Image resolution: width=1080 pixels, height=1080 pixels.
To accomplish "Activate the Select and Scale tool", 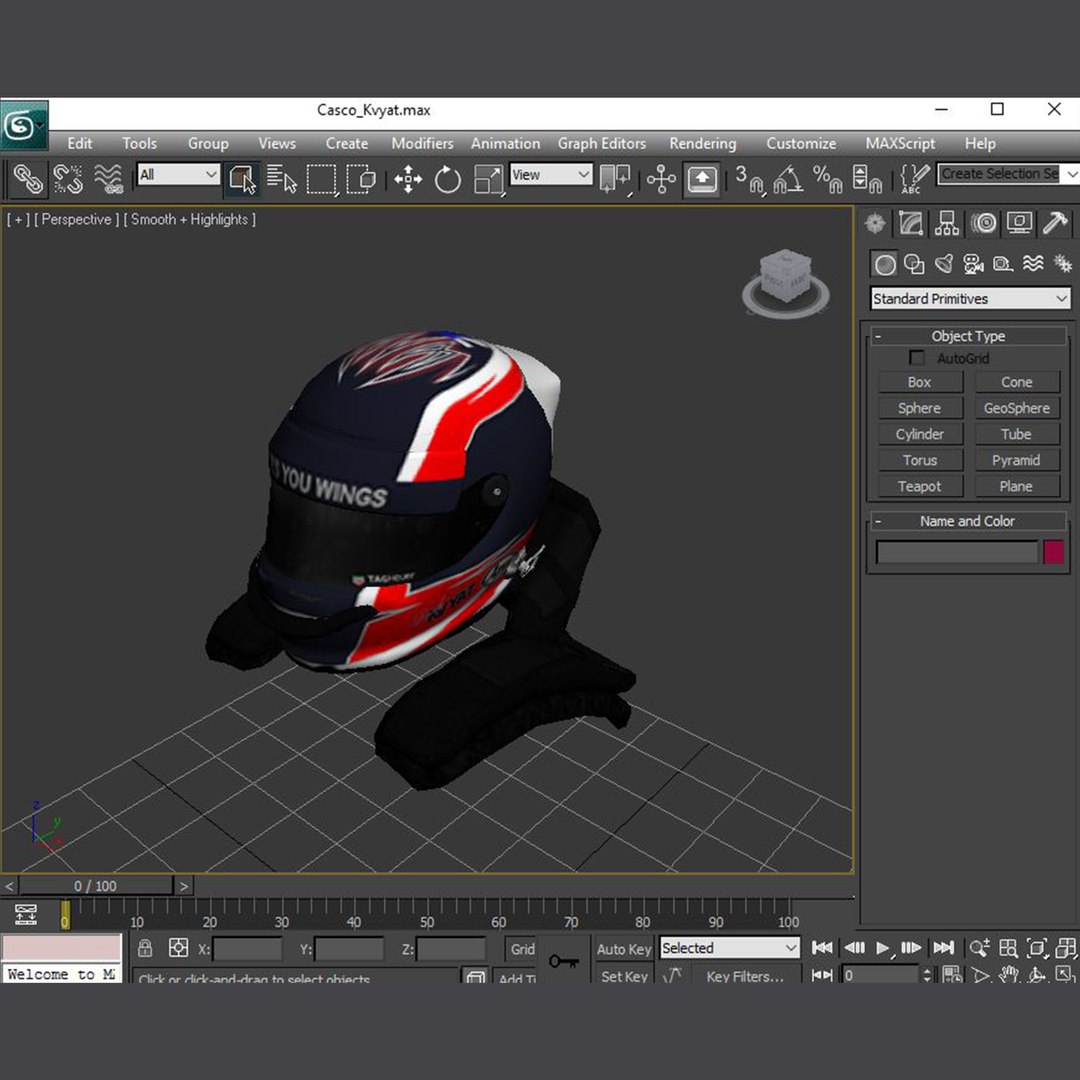I will coord(488,178).
